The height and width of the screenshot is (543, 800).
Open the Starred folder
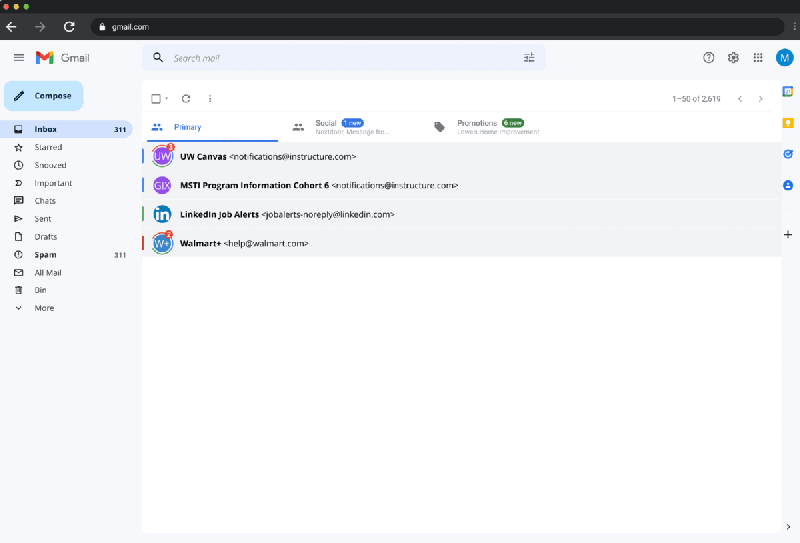(66, 147)
